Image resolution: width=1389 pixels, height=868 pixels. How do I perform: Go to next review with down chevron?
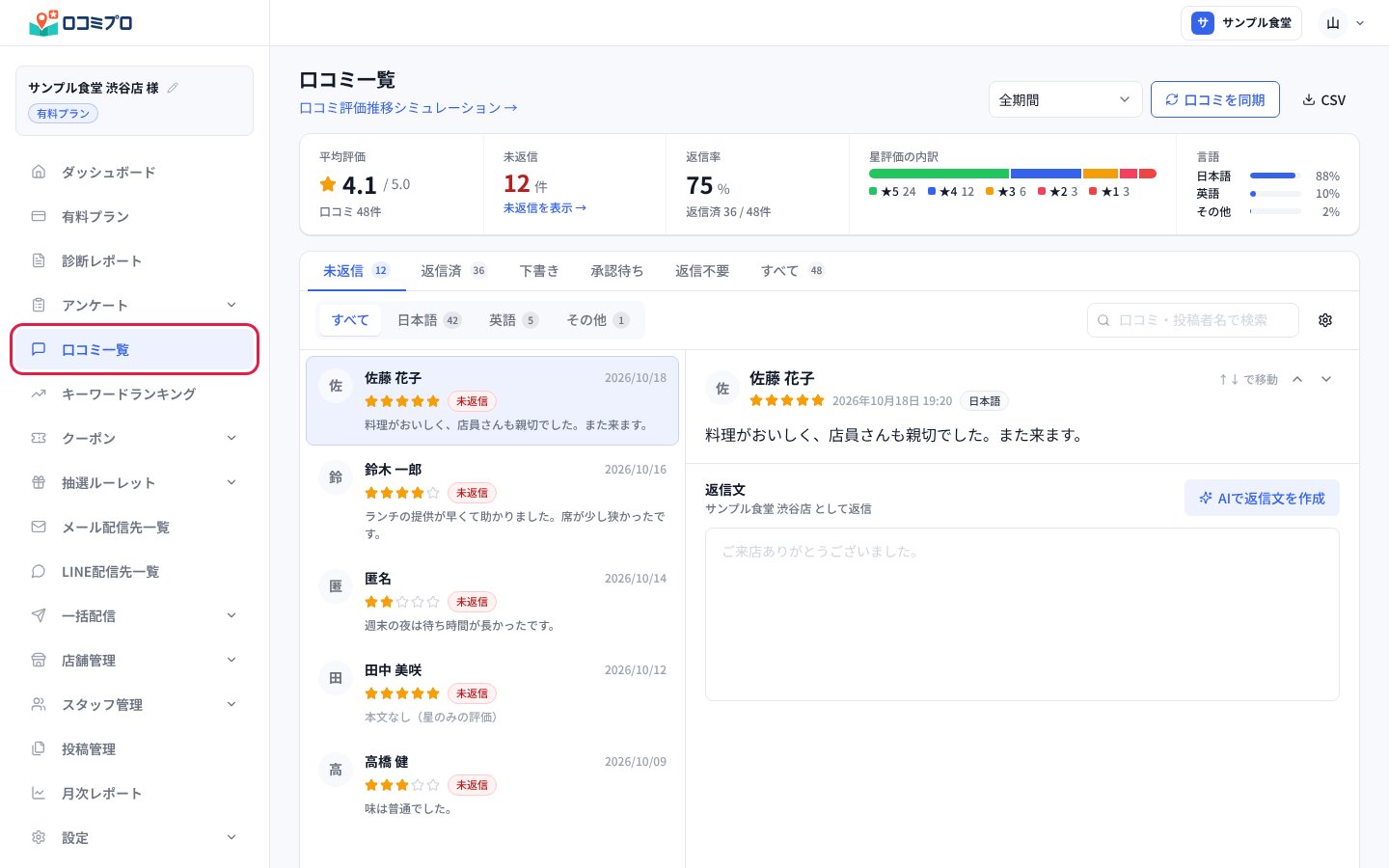click(x=1326, y=379)
